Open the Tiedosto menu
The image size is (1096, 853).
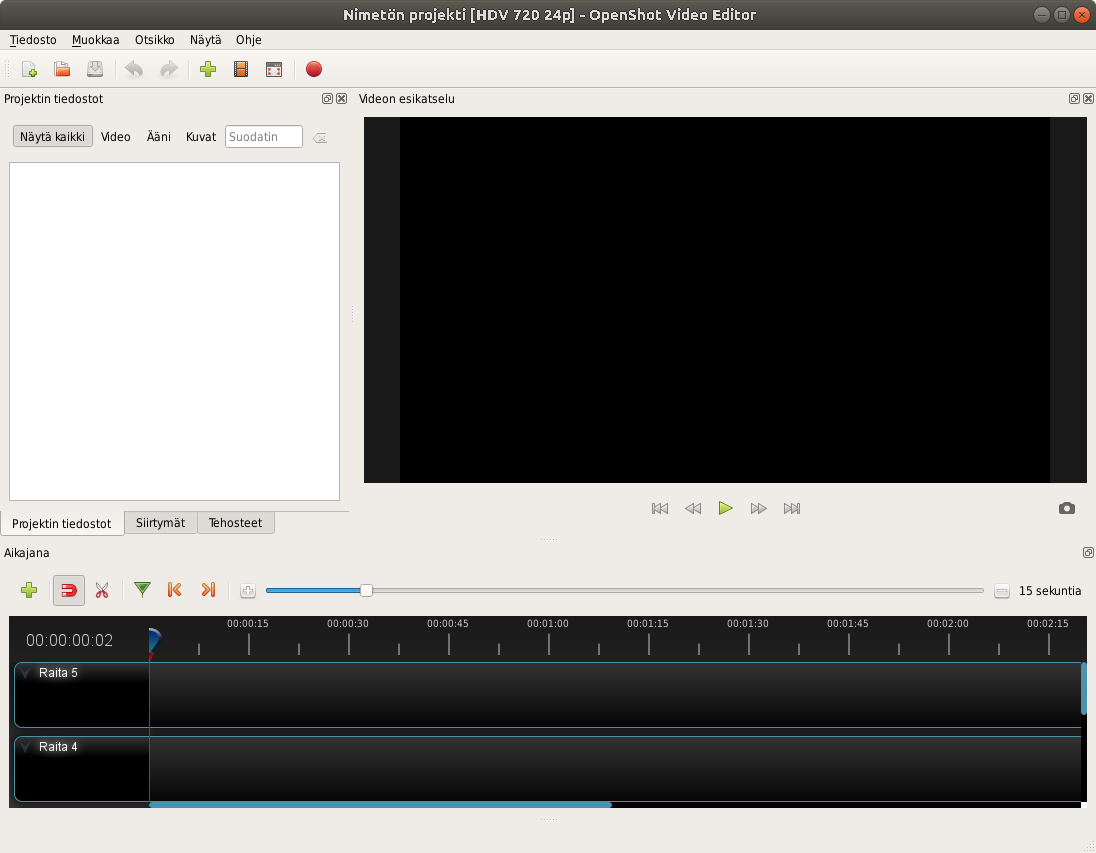coord(33,40)
